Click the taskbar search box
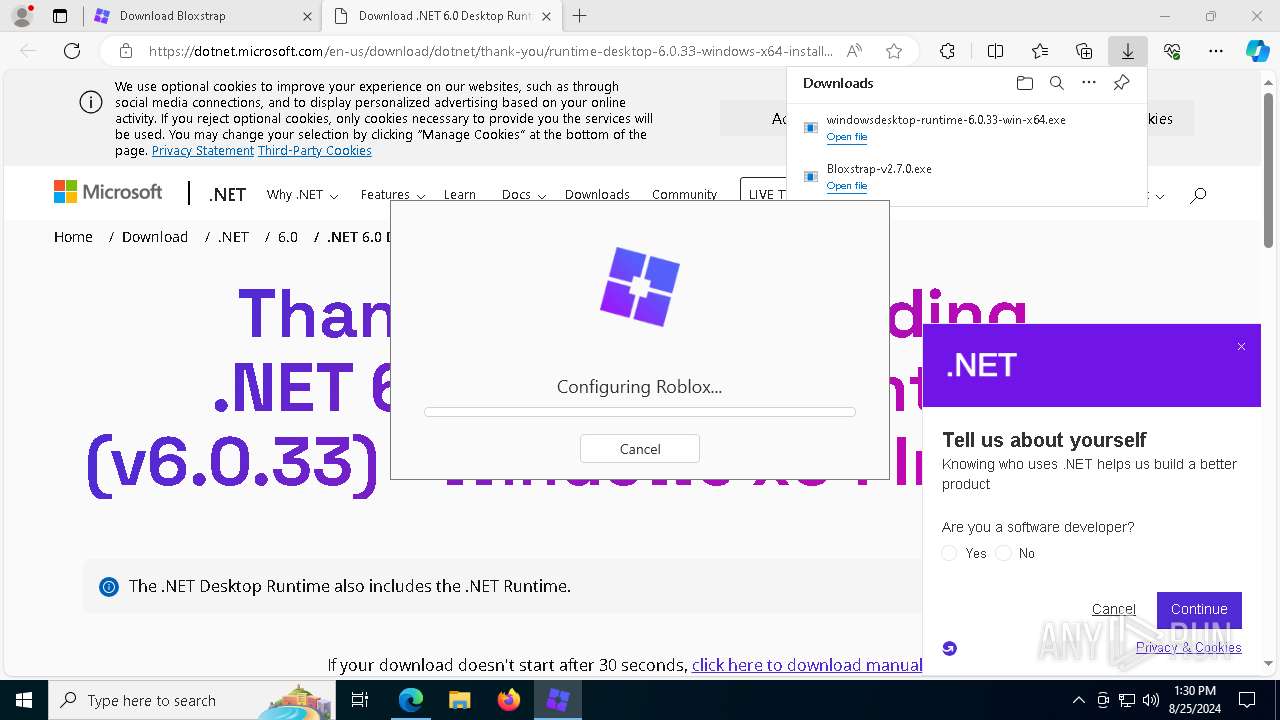Viewport: 1280px width, 720px height. click(191, 700)
